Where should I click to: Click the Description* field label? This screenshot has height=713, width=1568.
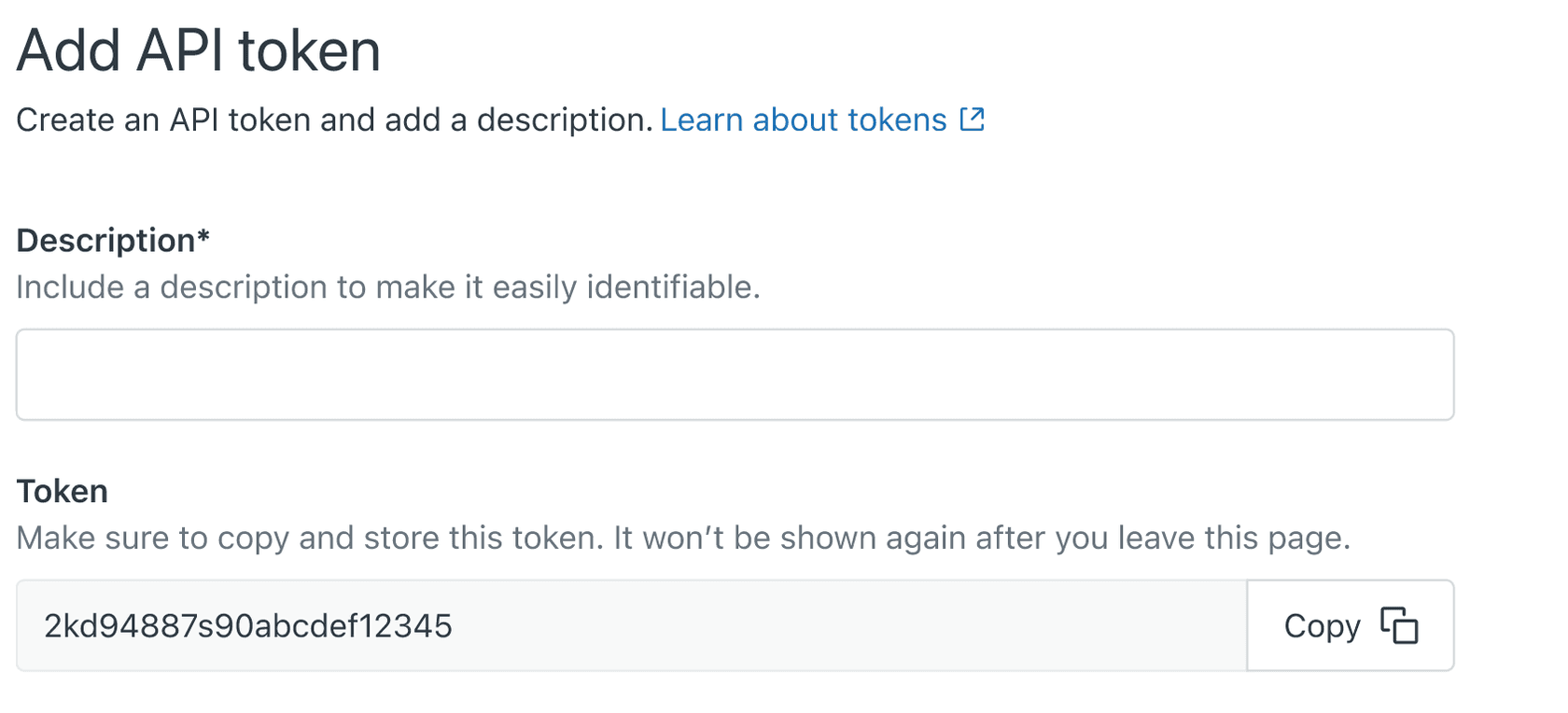(x=112, y=240)
